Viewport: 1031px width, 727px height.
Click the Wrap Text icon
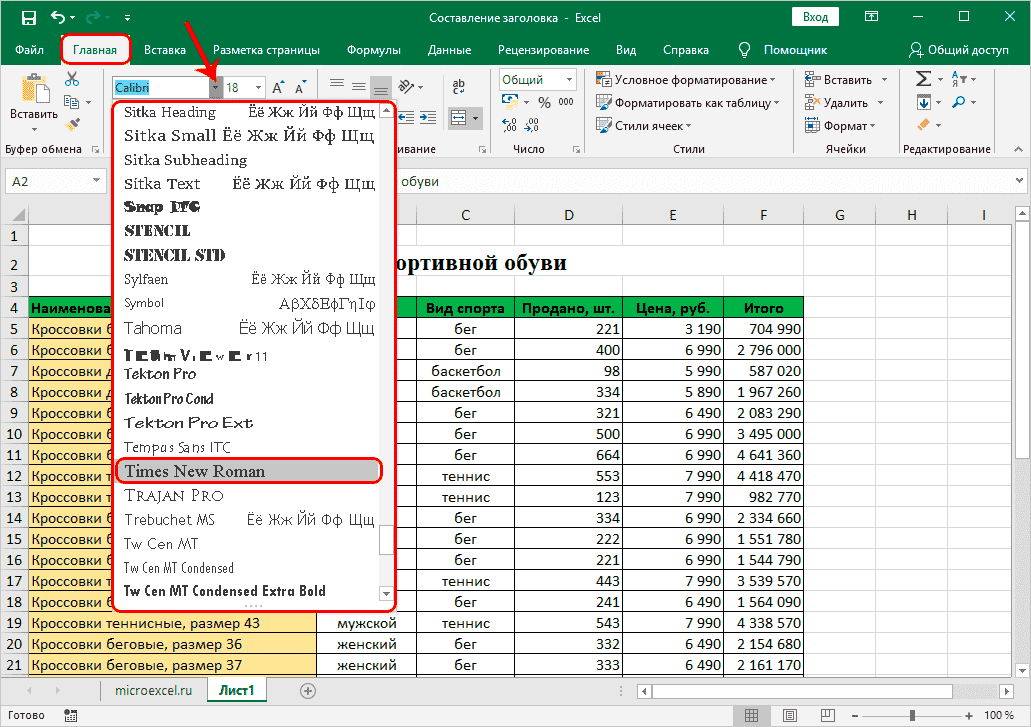(x=459, y=87)
